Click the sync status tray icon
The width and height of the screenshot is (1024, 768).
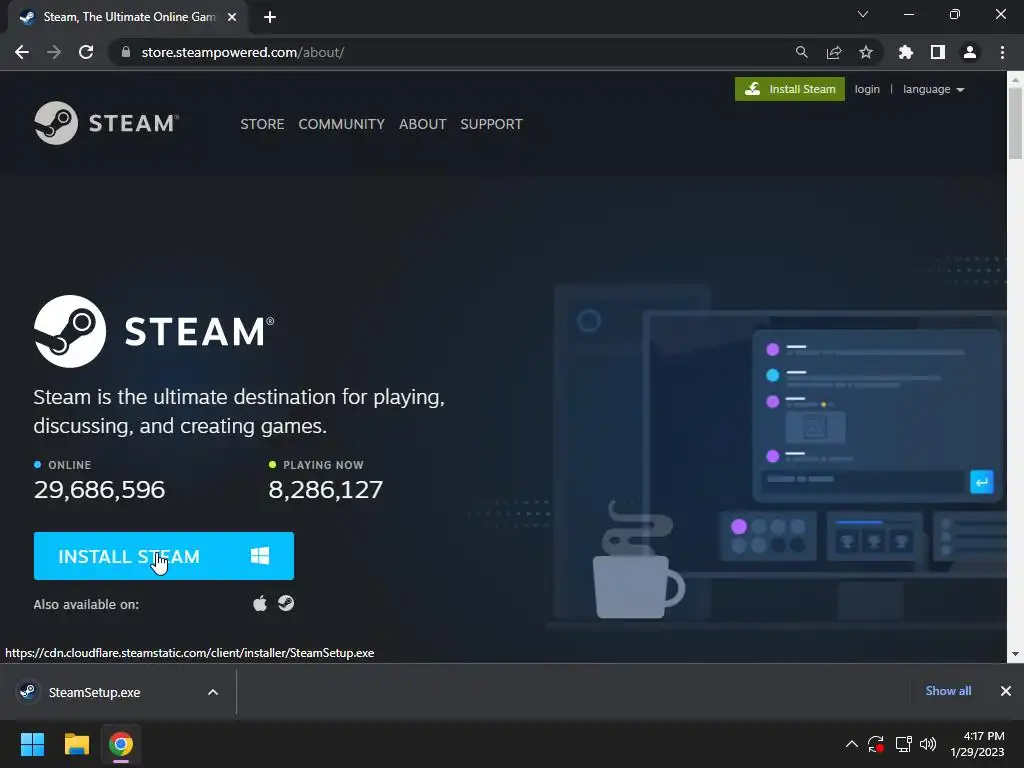pyautogui.click(x=876, y=744)
